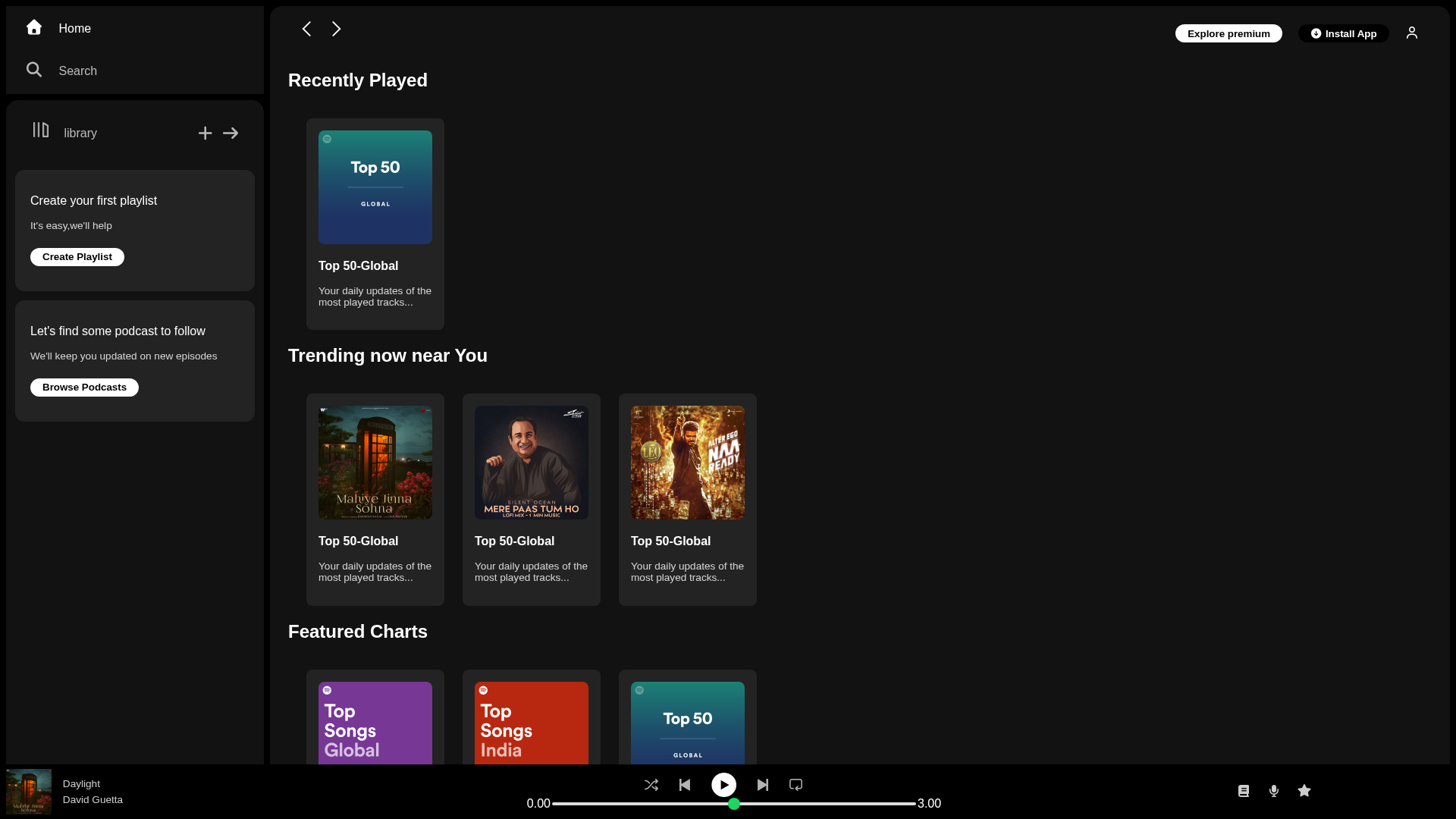1456x819 pixels.
Task: Toggle shuffle playback
Action: click(x=651, y=785)
